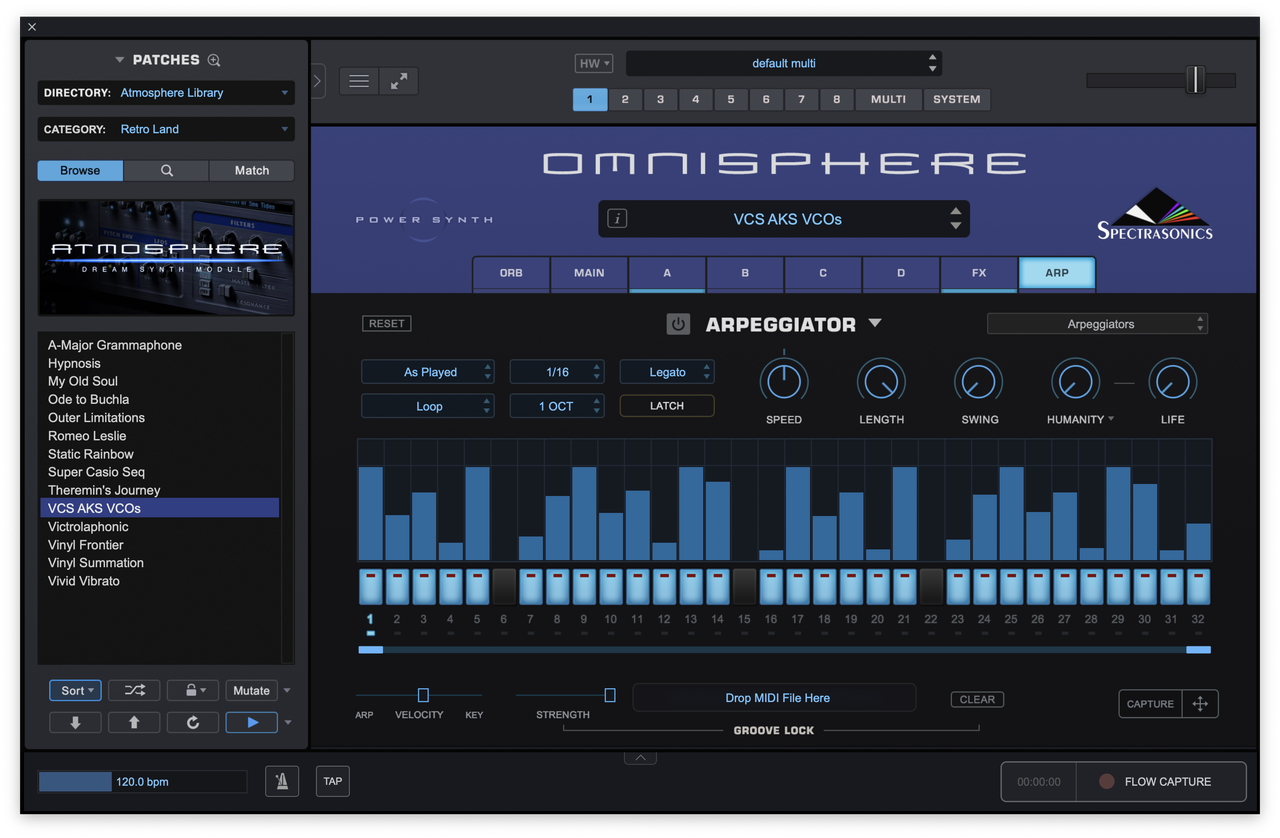Switch to the FX tab
Image resolution: width=1280 pixels, height=838 pixels.
[979, 273]
